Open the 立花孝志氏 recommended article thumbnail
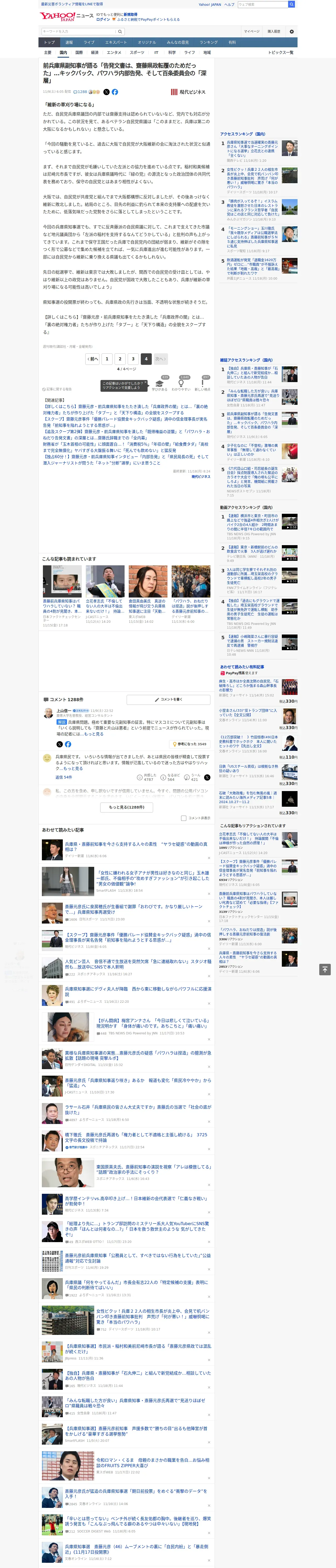 click(105, 581)
